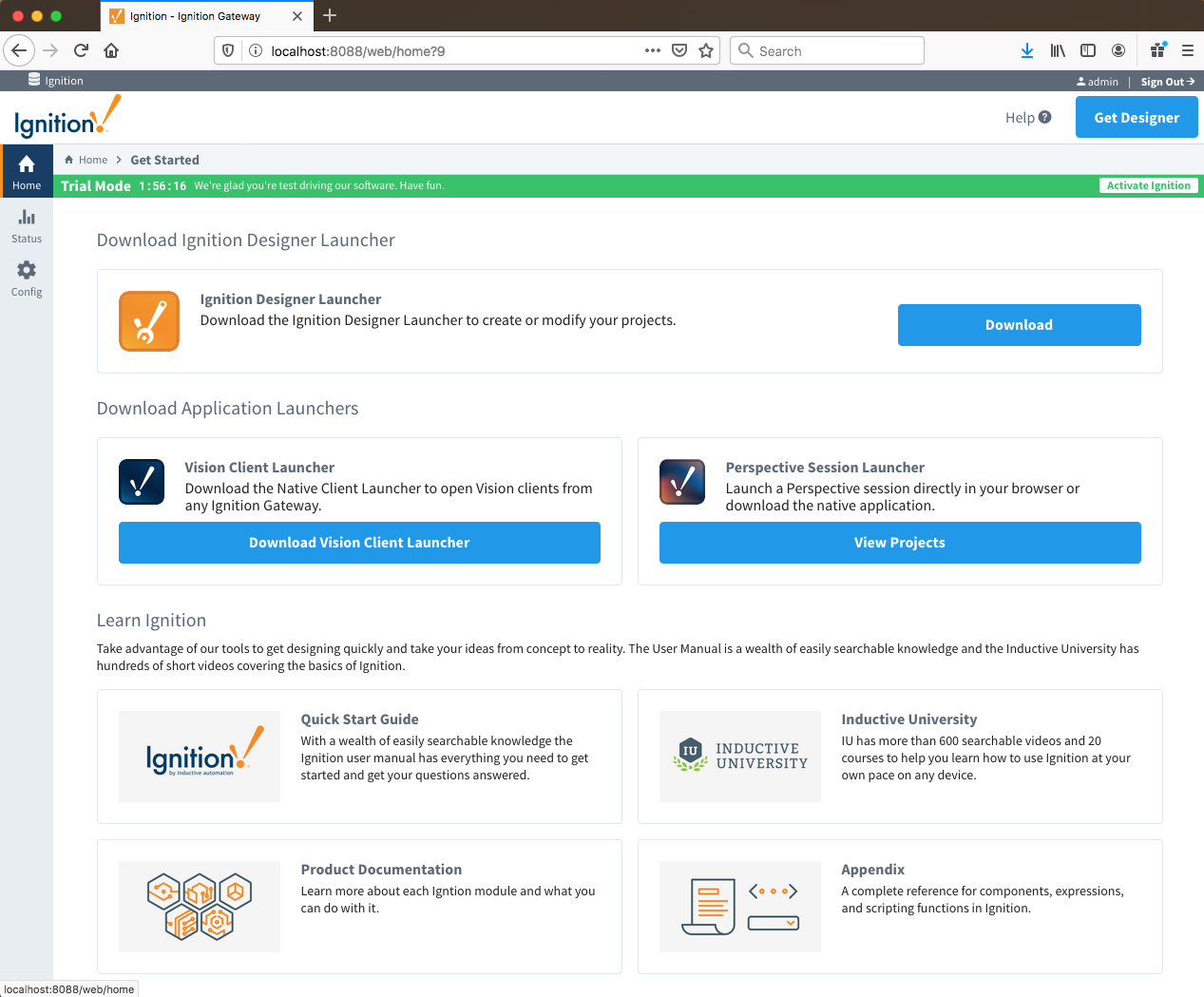Click the Trial Mode label

[x=96, y=186]
